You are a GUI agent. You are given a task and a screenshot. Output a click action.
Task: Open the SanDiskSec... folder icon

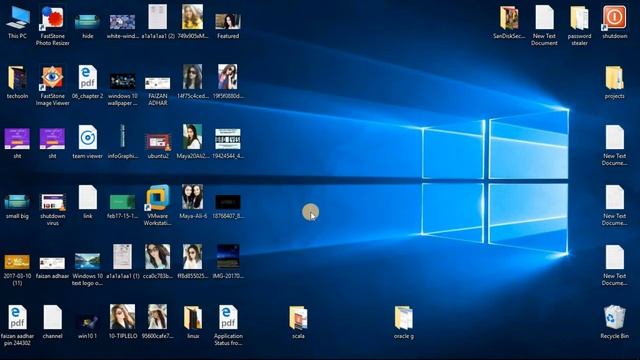click(x=509, y=18)
